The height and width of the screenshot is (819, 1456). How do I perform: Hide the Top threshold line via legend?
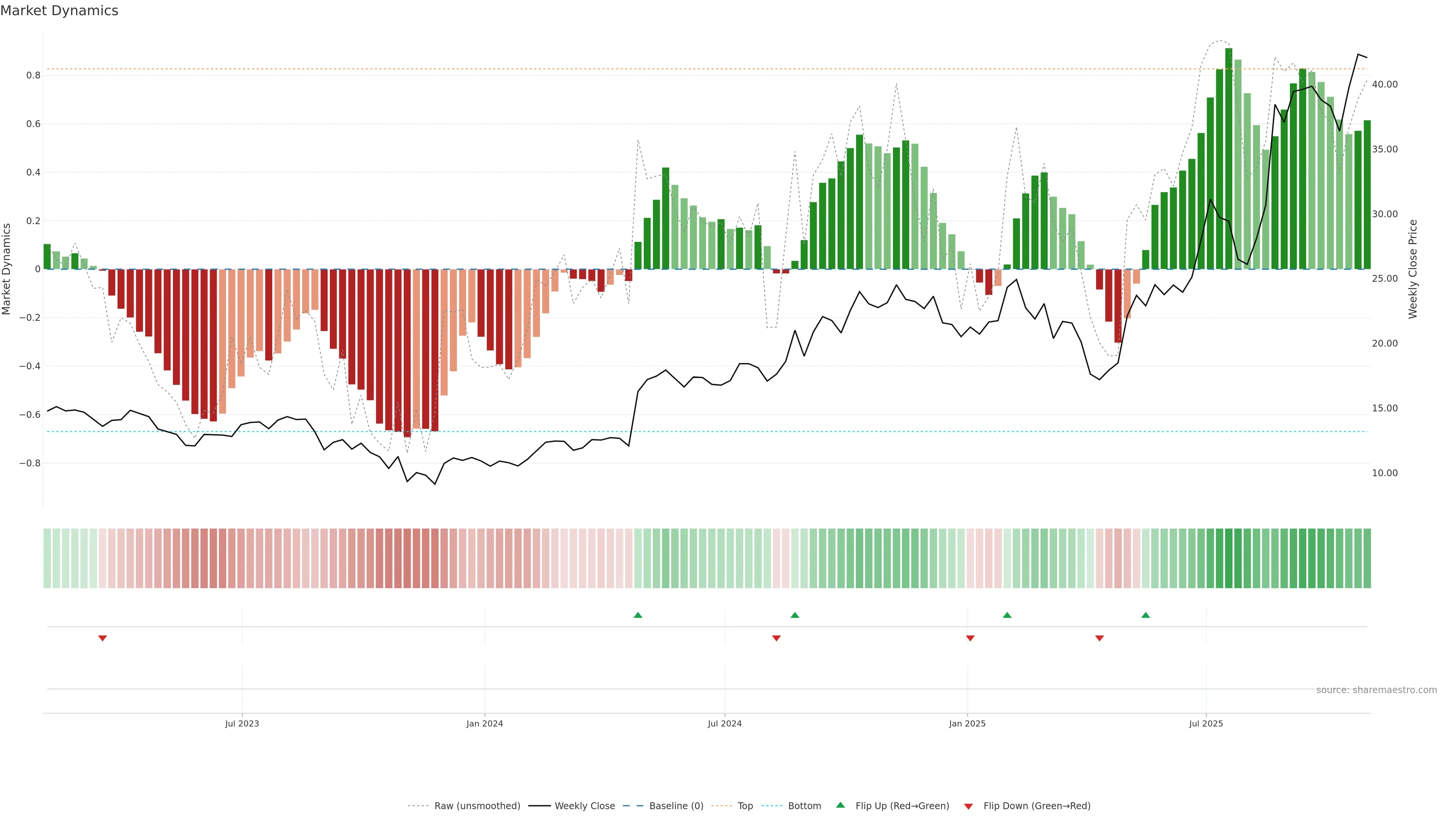click(745, 806)
